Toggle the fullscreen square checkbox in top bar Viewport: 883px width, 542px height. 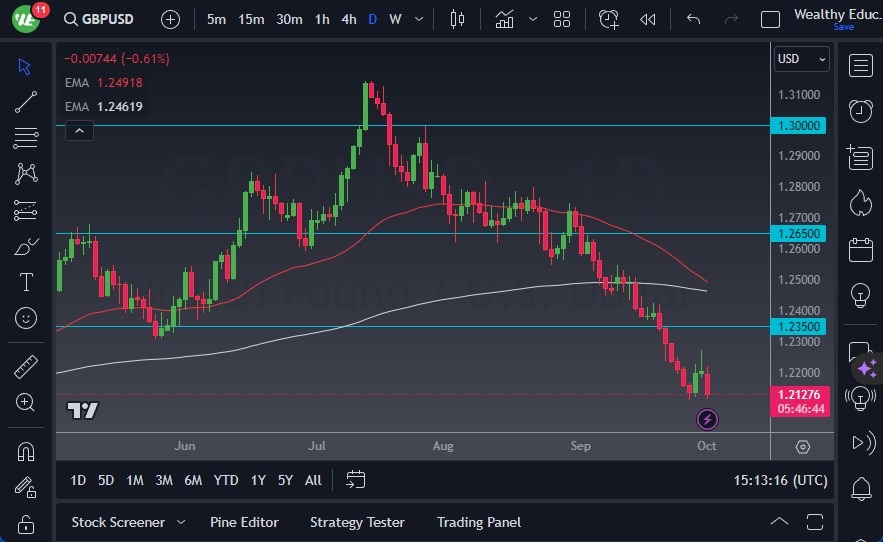tap(770, 19)
